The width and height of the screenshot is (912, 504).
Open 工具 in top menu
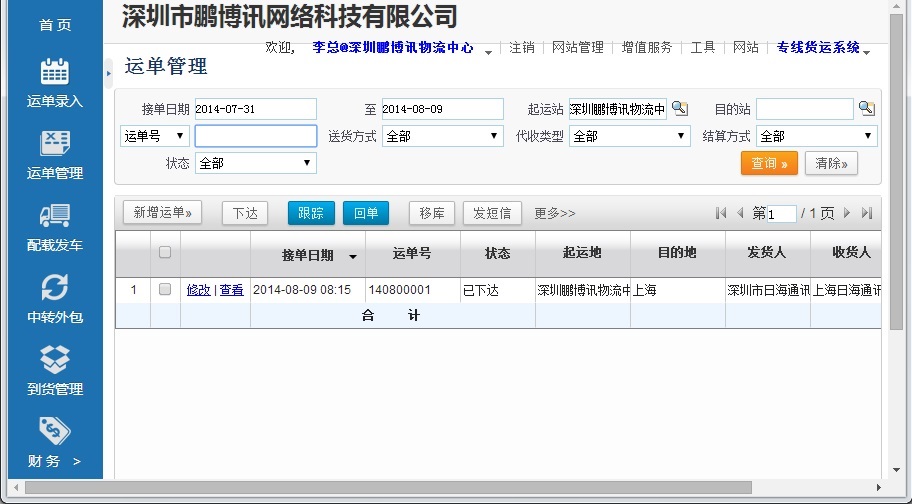(x=703, y=47)
